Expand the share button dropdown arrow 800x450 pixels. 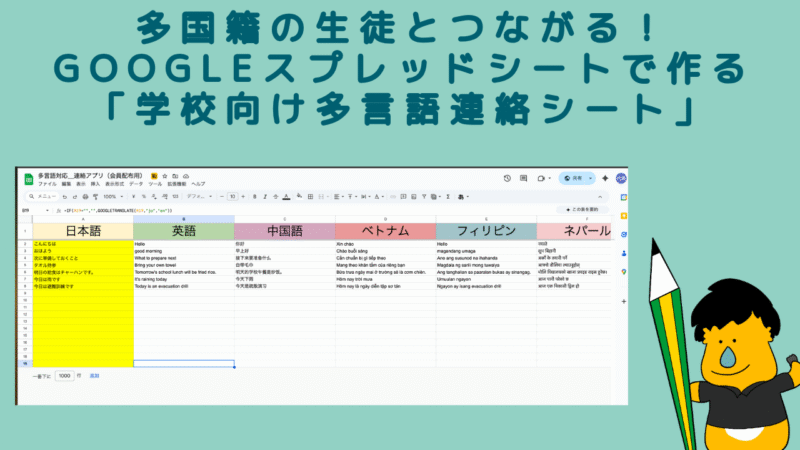point(590,179)
